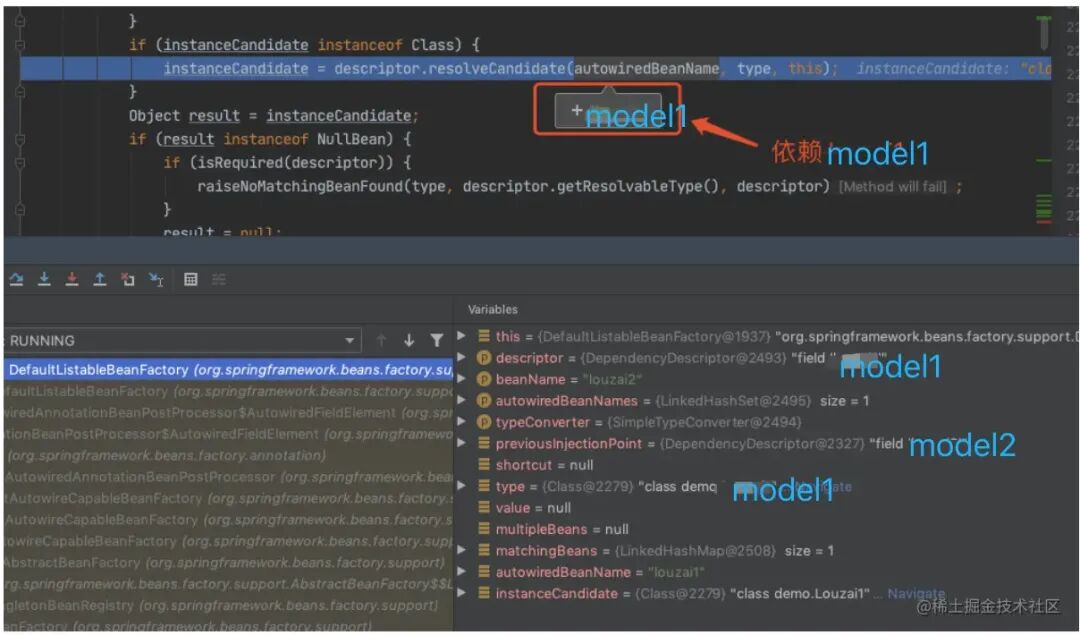Image resolution: width=1080 pixels, height=635 pixels.
Task: Click the '[Method will fail]' inline hint
Action: (x=893, y=187)
